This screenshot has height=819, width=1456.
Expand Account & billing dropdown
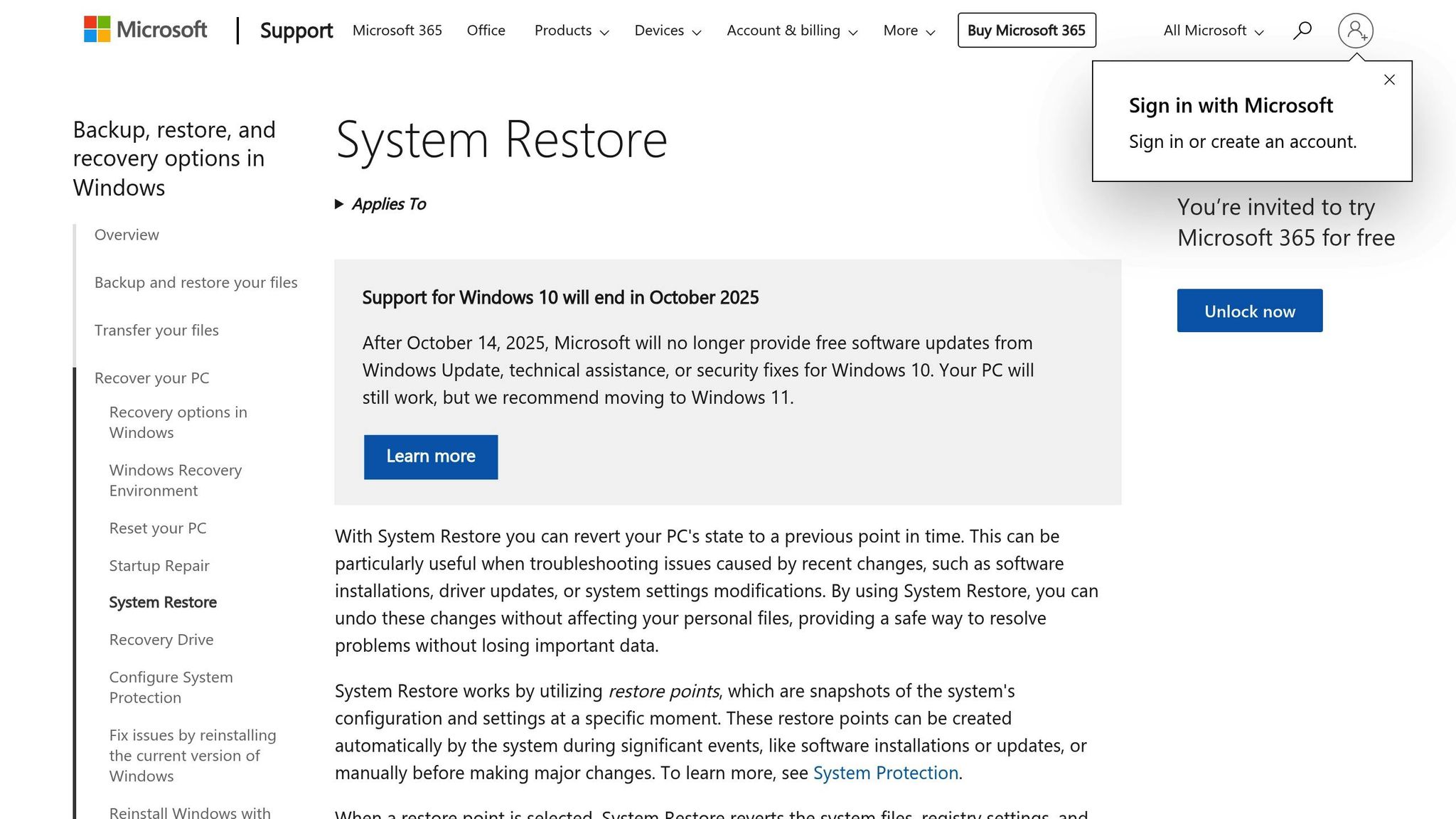[x=792, y=31]
